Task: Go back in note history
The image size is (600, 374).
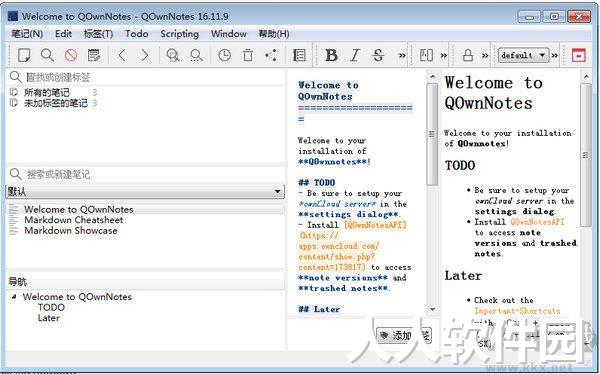Action: point(122,56)
